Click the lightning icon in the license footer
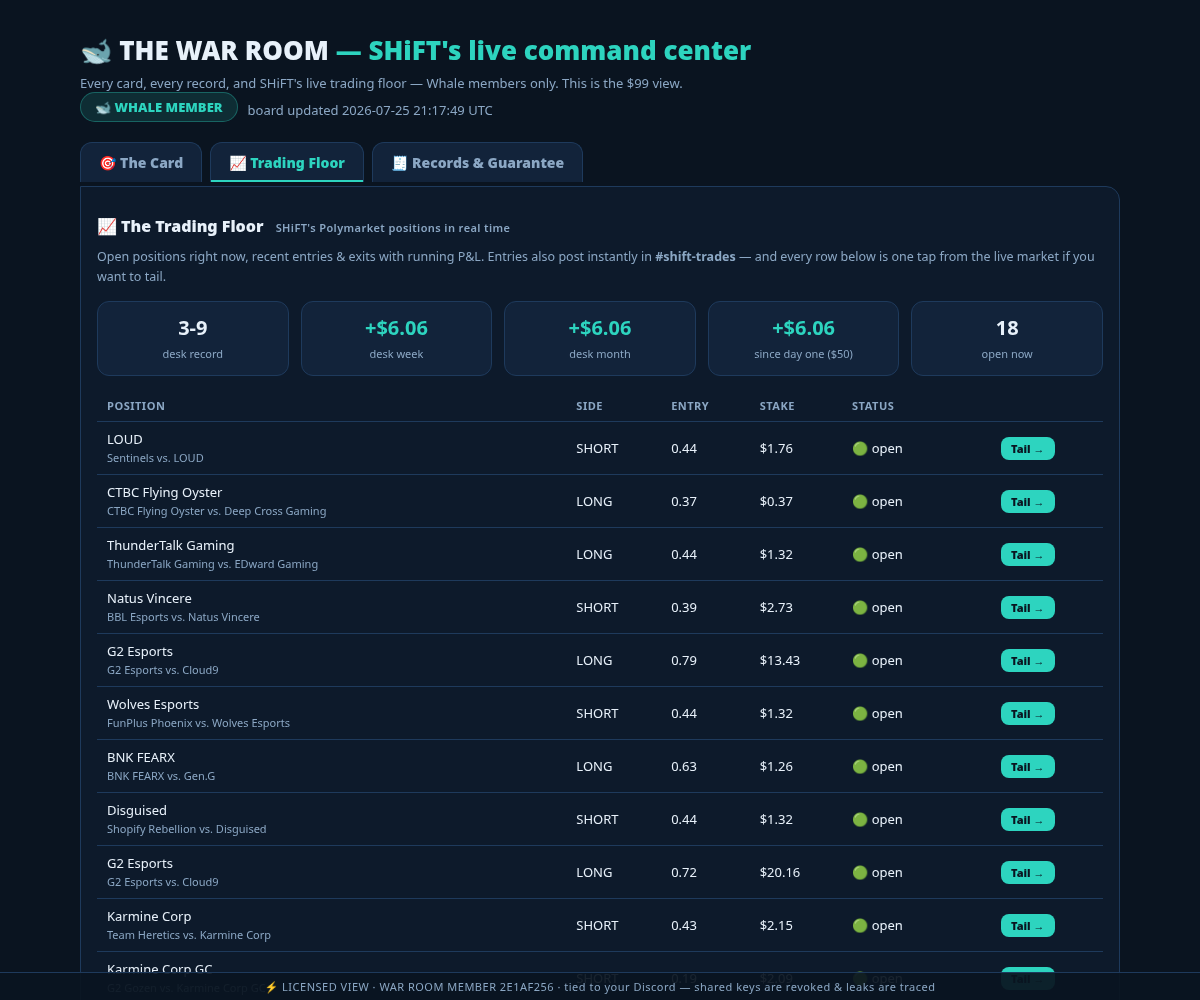 pos(271,987)
